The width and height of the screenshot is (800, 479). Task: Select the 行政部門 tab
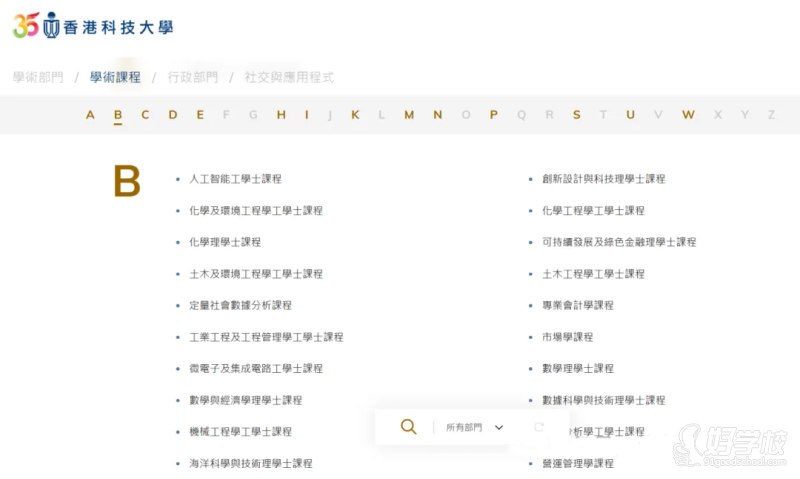[x=192, y=77]
